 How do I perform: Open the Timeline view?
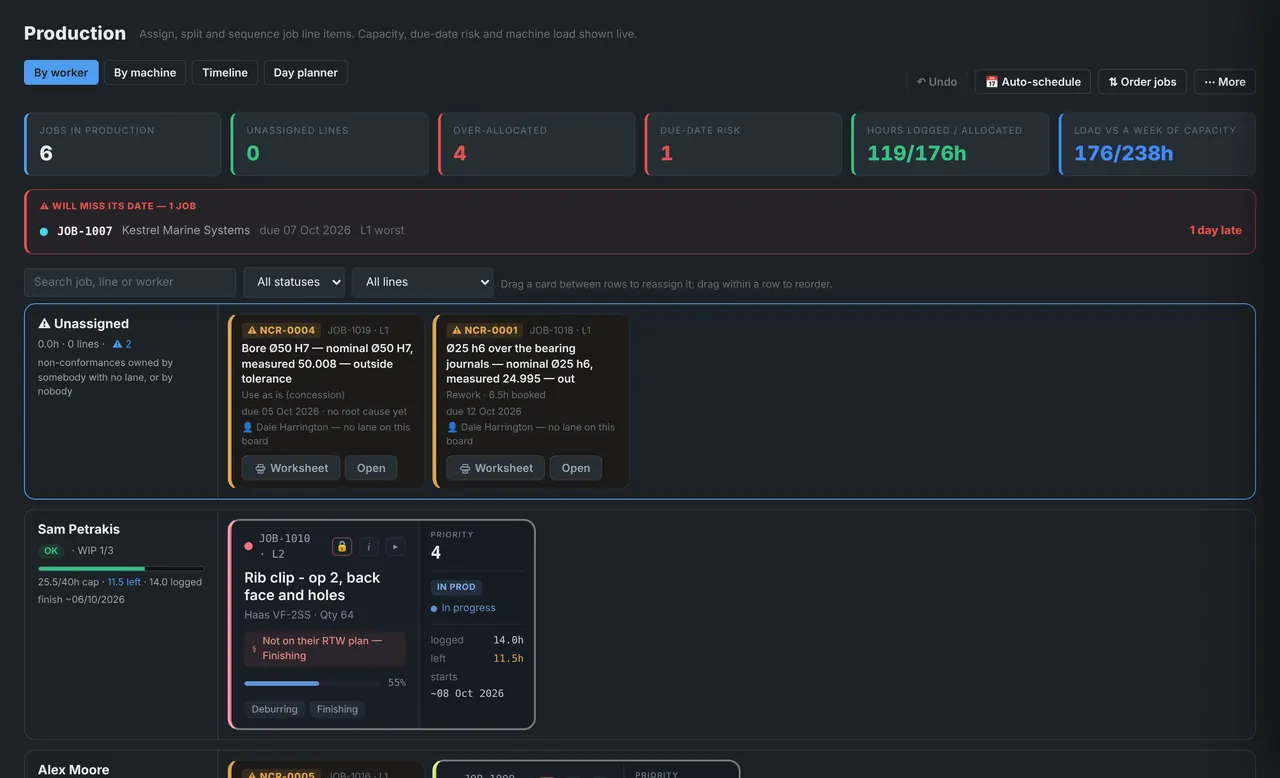[225, 72]
